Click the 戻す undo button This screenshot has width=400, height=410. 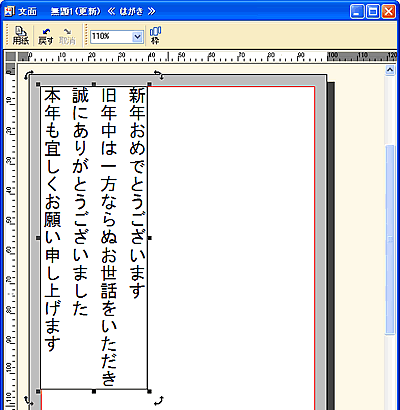click(x=46, y=35)
